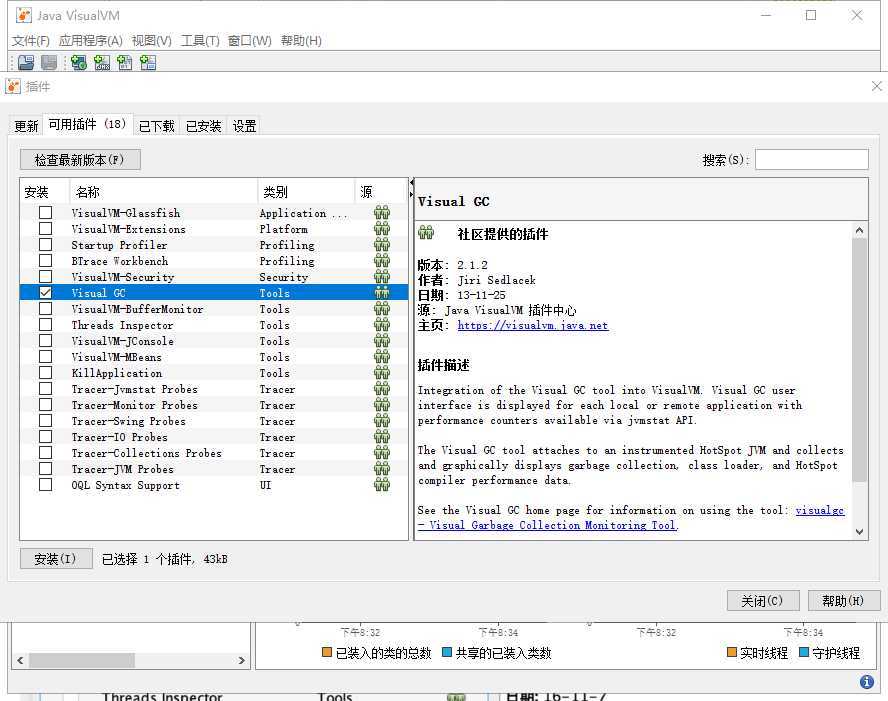
Task: Check the Tracer-JVM Probes install checkbox
Action: click(x=45, y=468)
